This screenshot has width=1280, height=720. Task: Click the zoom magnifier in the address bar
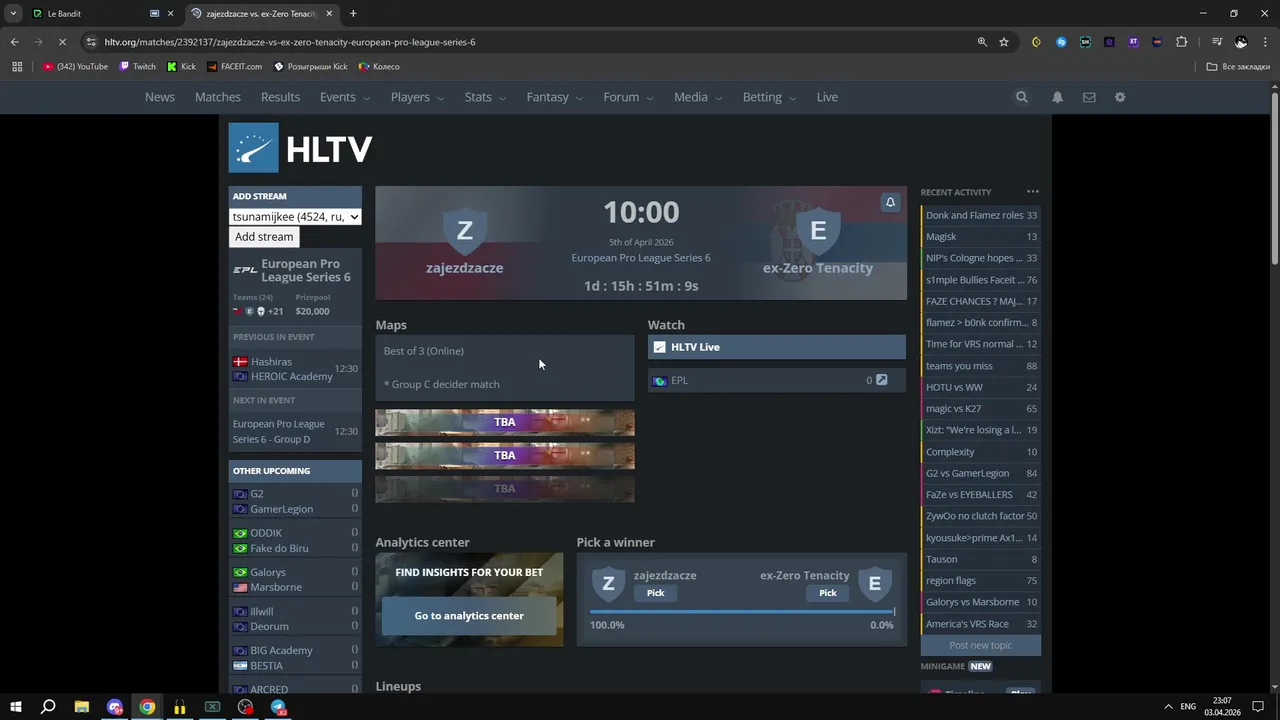(982, 42)
